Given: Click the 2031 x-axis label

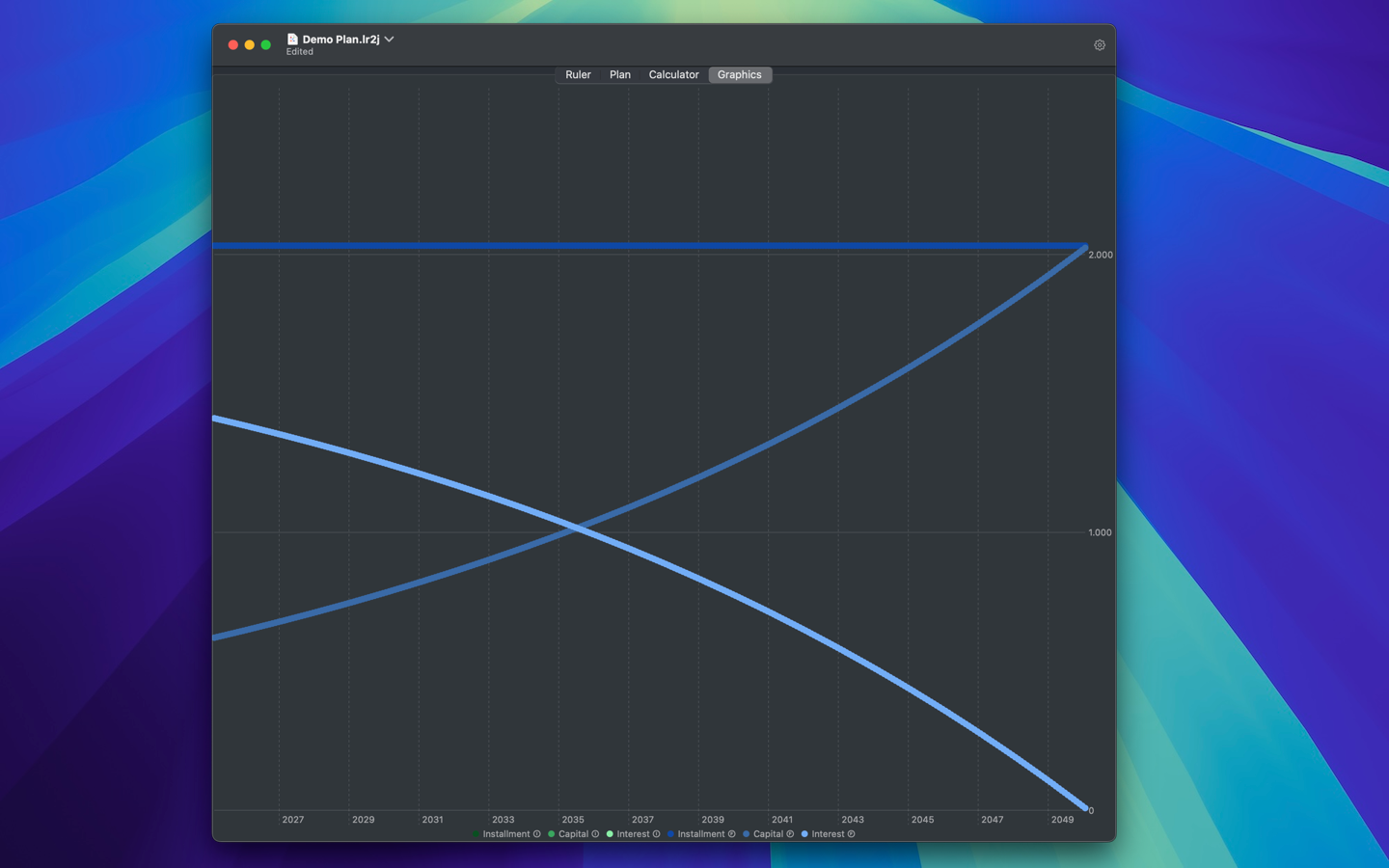Looking at the screenshot, I should (x=432, y=820).
